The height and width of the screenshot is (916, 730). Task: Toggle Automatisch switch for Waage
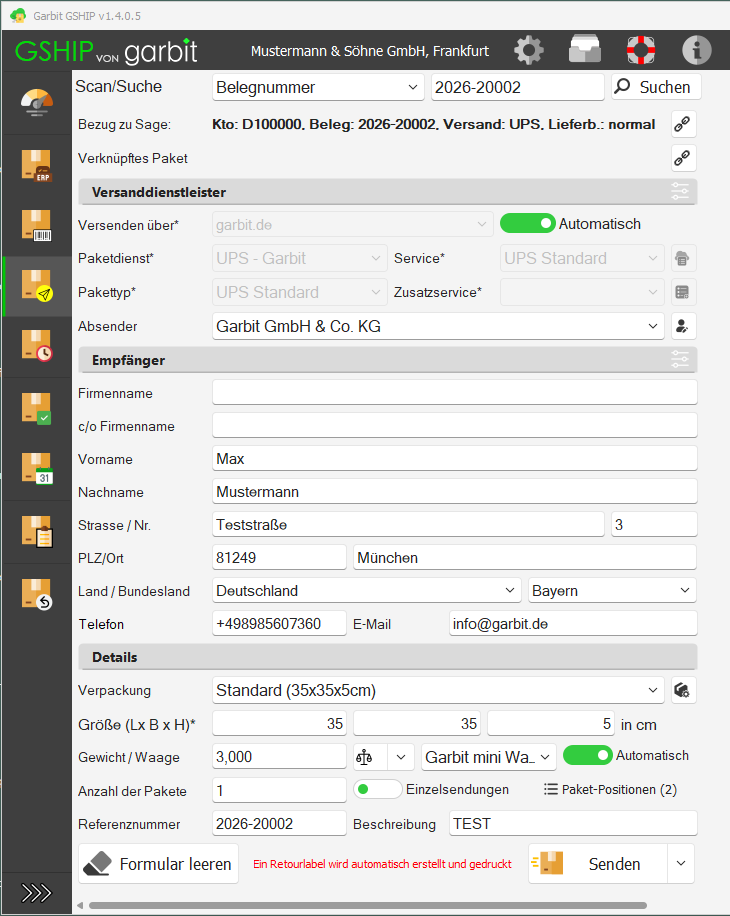588,755
